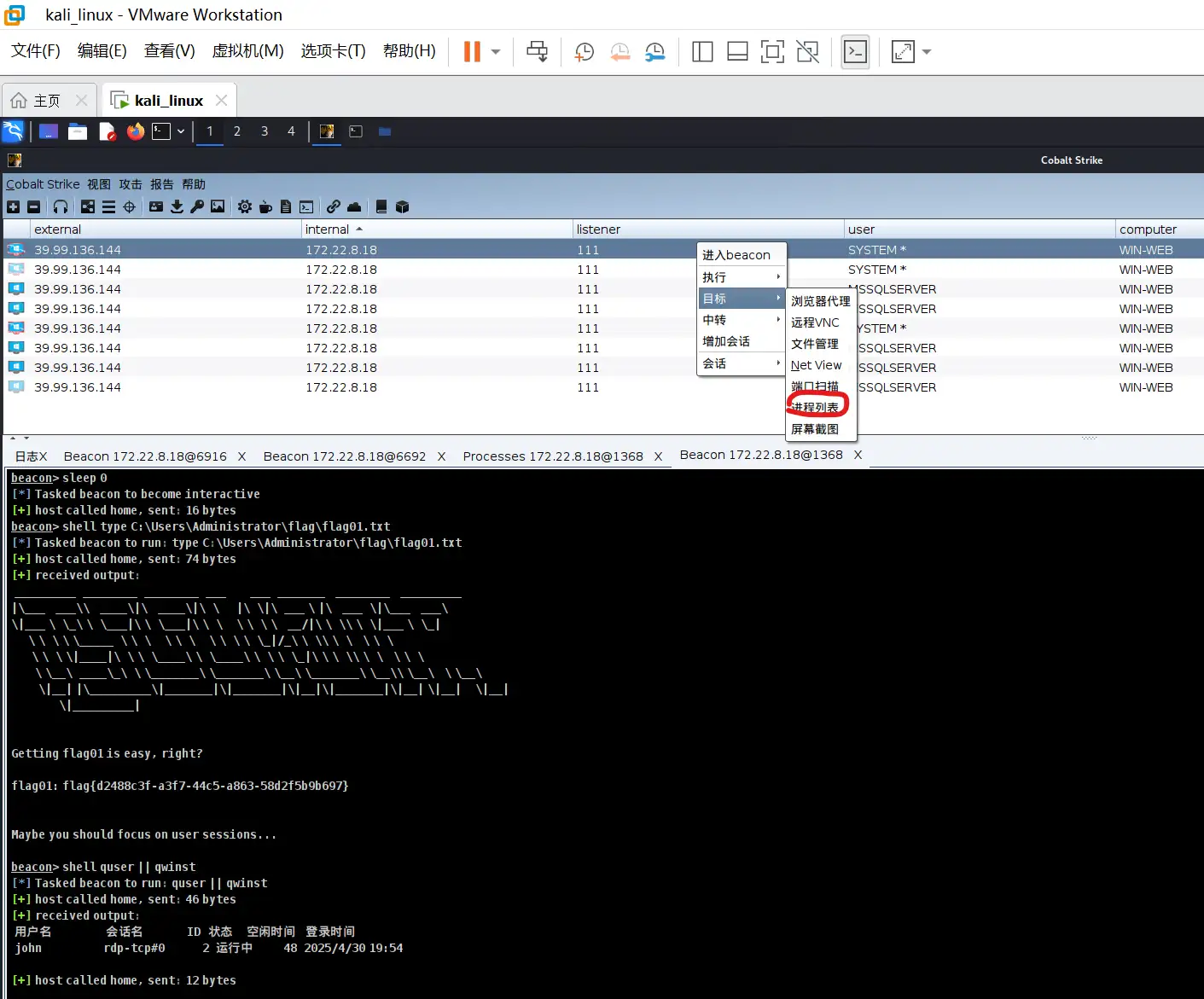Screen dimensions: 1204x999
Task: Choose 屏幕截图 from the submenu
Action: coord(820,429)
